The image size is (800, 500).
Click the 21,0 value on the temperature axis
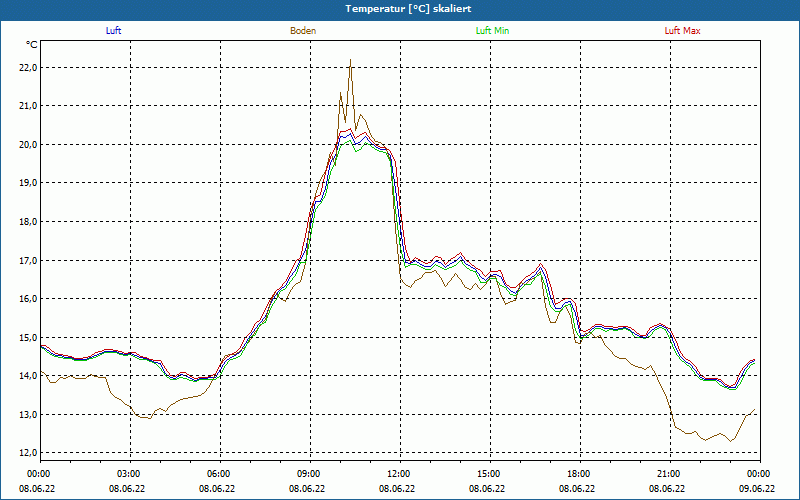coord(27,106)
